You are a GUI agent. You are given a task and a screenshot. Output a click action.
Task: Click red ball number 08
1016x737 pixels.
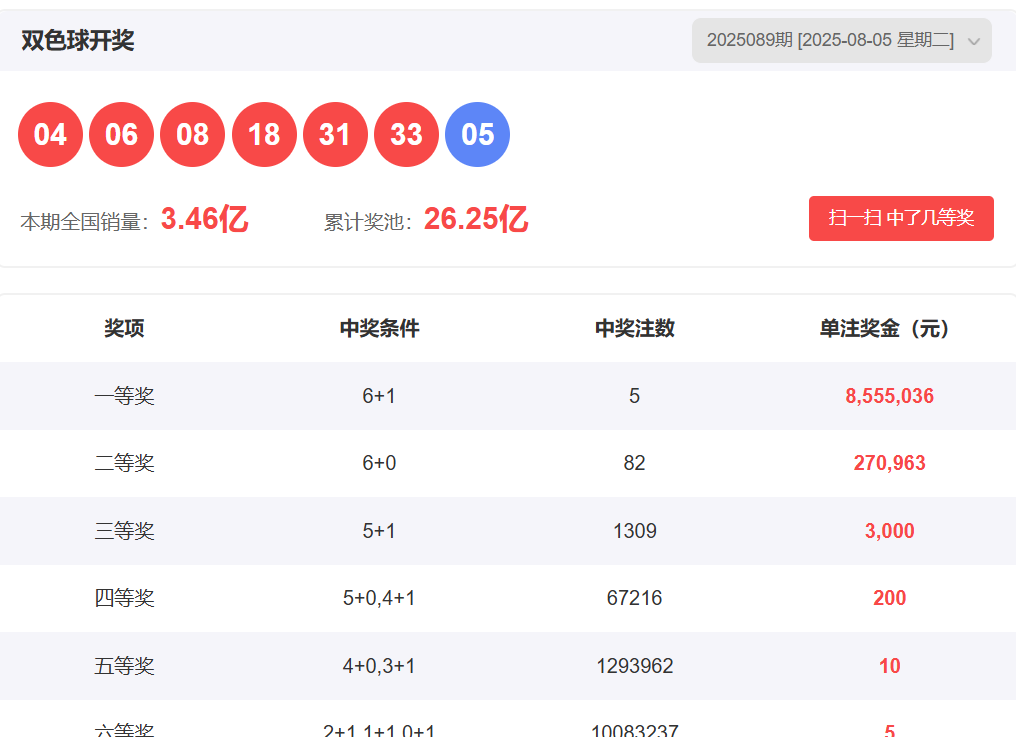click(x=193, y=135)
